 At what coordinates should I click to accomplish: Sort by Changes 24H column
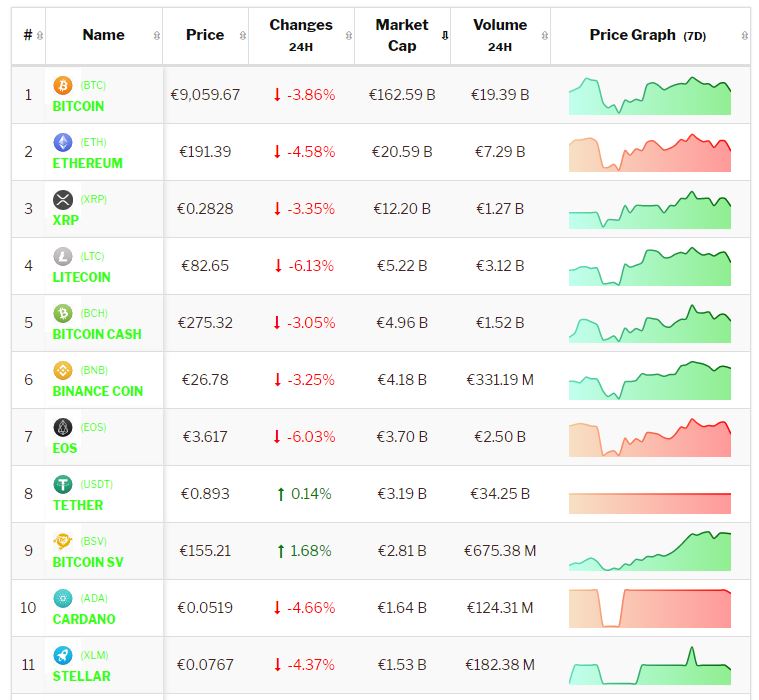[x=301, y=35]
